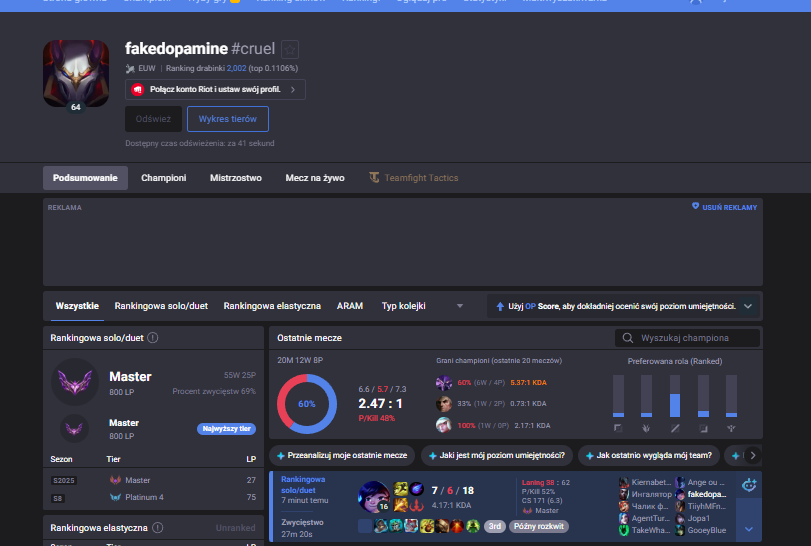811x546 pixels.
Task: Click the S8 Platinum 4 tier icon
Action: [x=115, y=497]
